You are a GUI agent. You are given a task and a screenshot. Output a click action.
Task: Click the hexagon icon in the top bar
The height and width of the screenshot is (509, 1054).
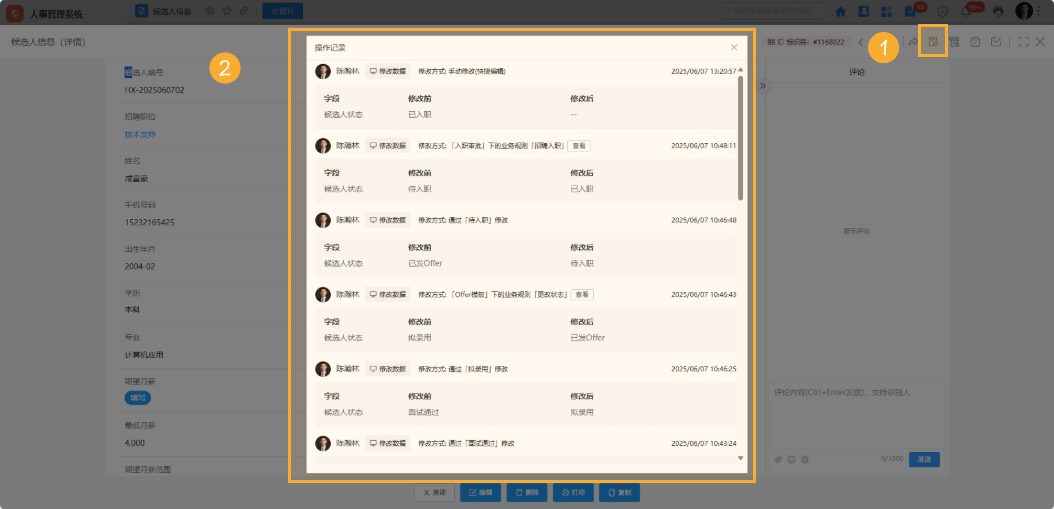point(943,11)
